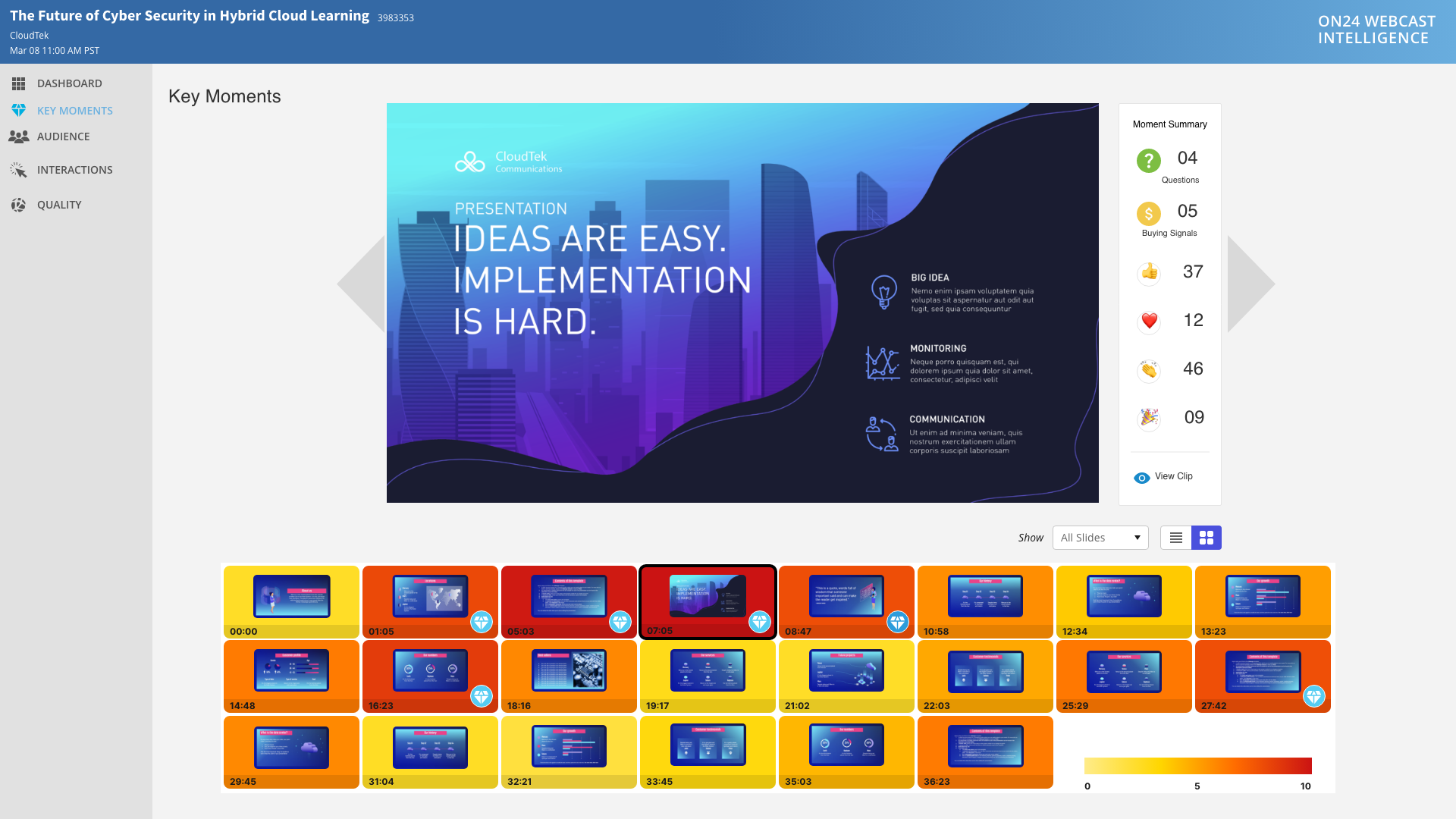Open the All Slides dropdown

click(1100, 538)
